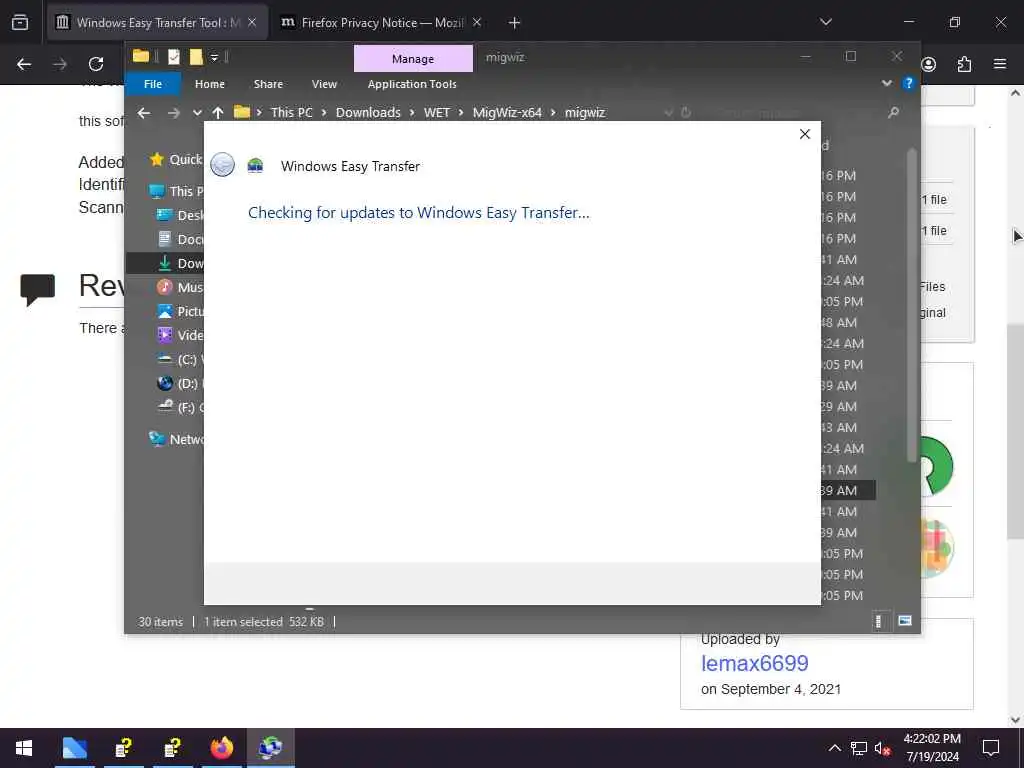Click the Properties quick access toolbar icon
The image size is (1024, 768).
174,57
